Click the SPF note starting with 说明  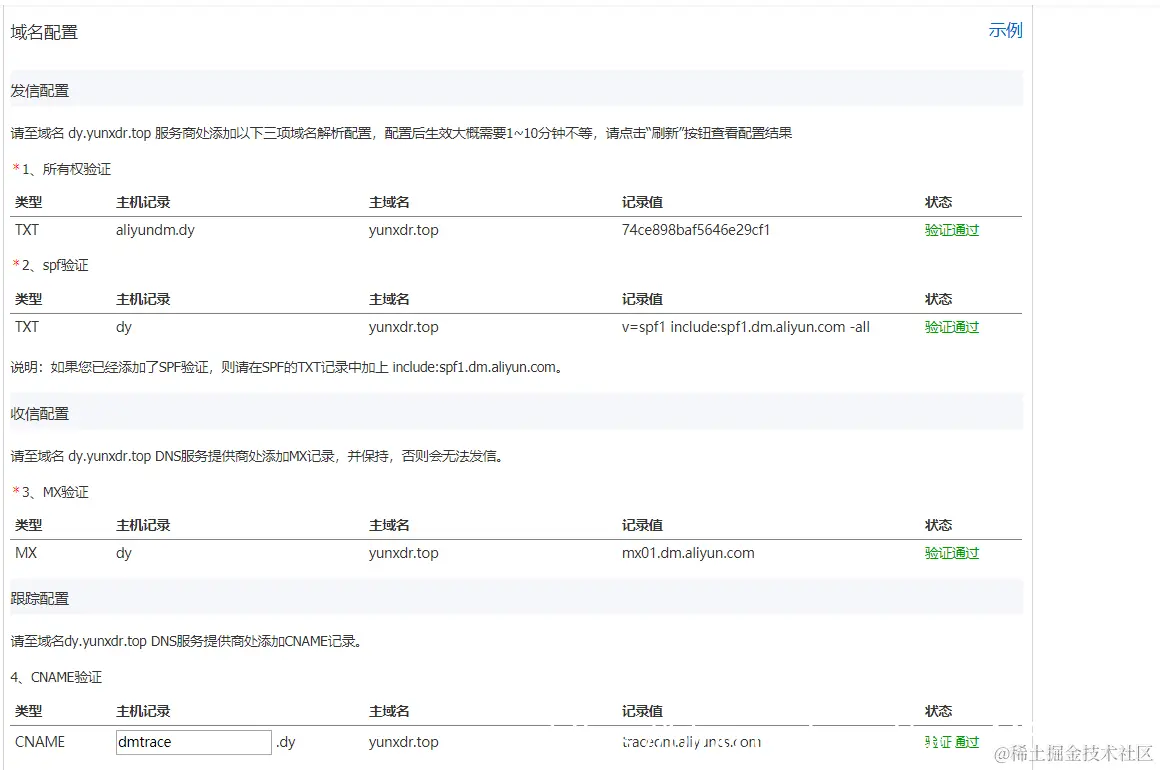(287, 367)
